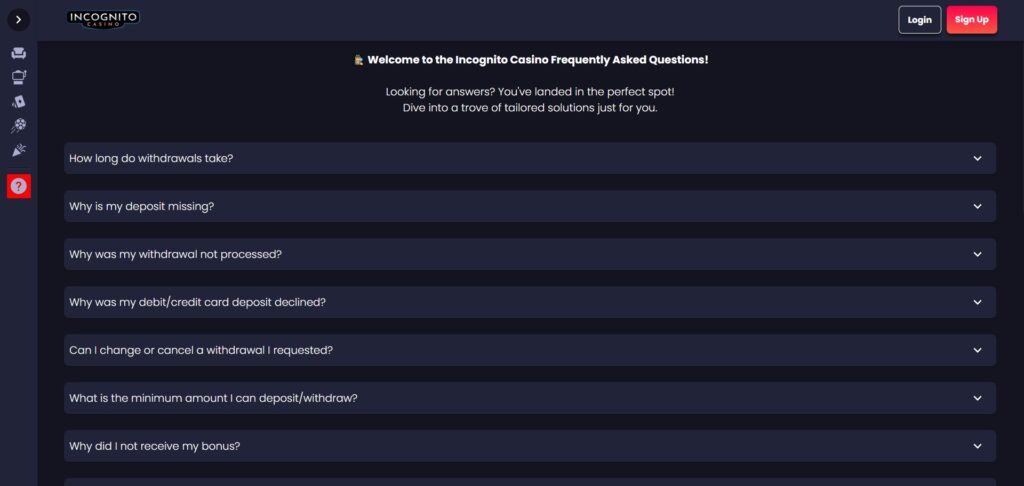Expand the change or cancel withdrawal chevron
This screenshot has height=486, width=1024.
[977, 350]
